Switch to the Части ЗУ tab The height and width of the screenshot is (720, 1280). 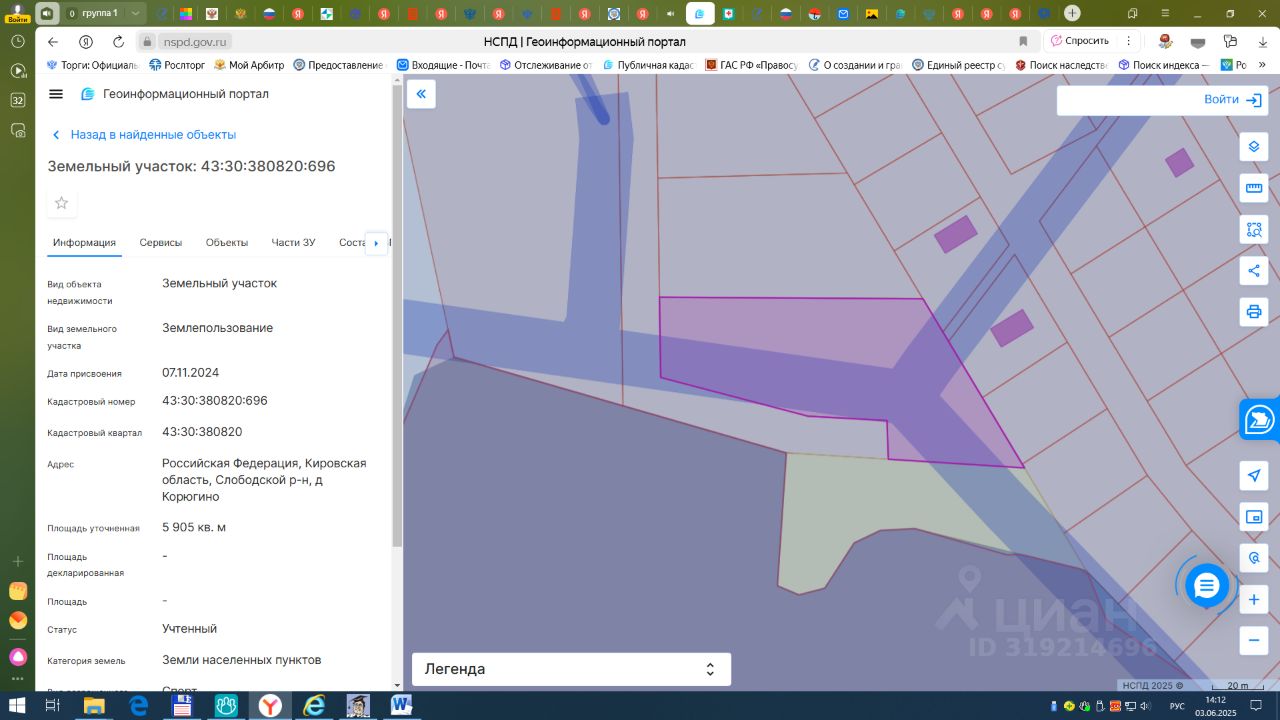[x=293, y=243]
